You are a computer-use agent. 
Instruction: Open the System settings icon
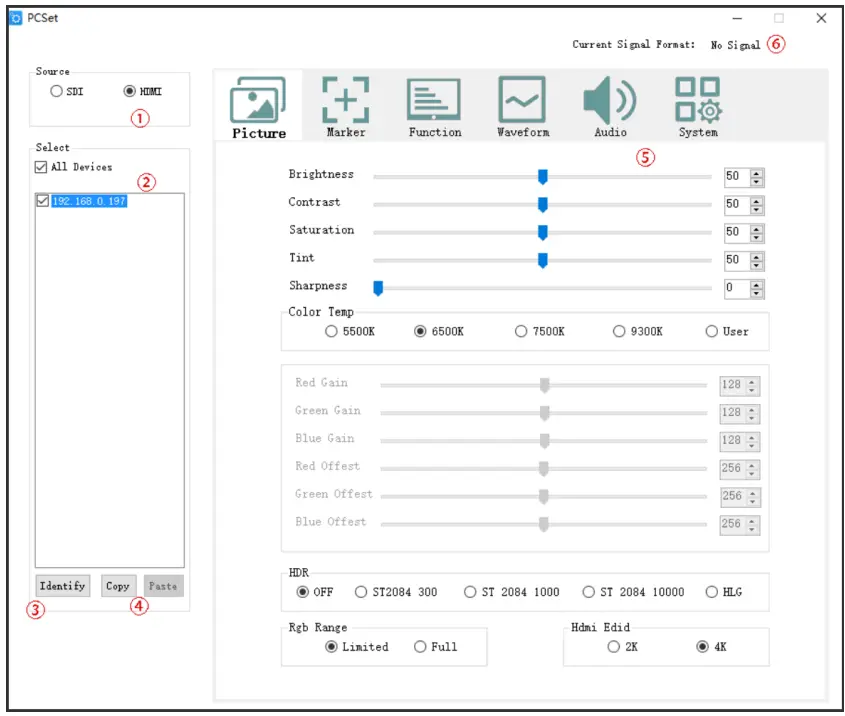(697, 100)
